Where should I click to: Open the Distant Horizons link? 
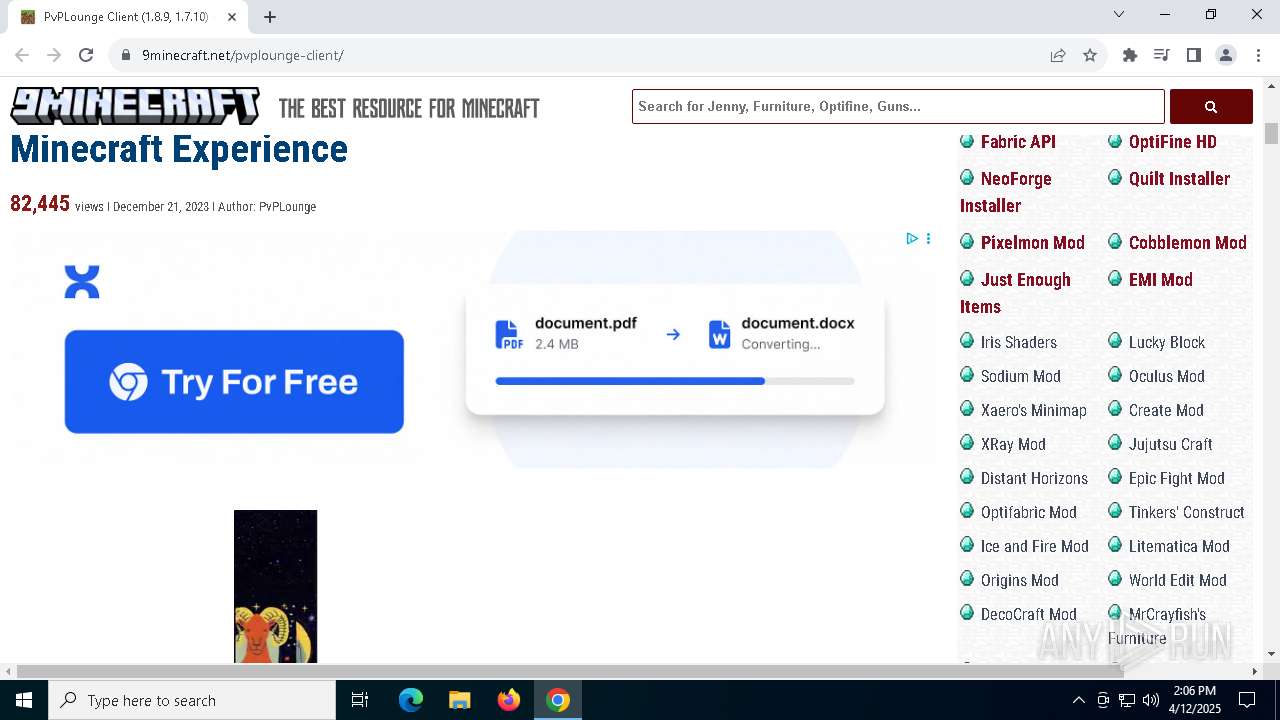1034,478
